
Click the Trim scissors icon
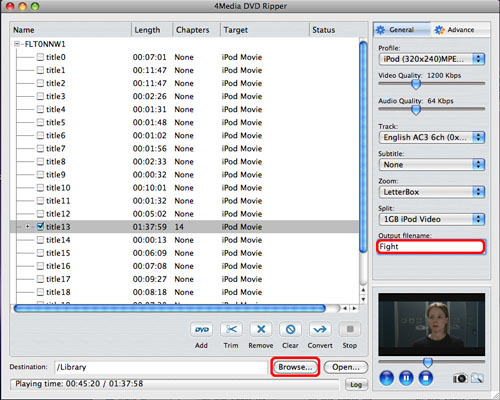[x=231, y=330]
